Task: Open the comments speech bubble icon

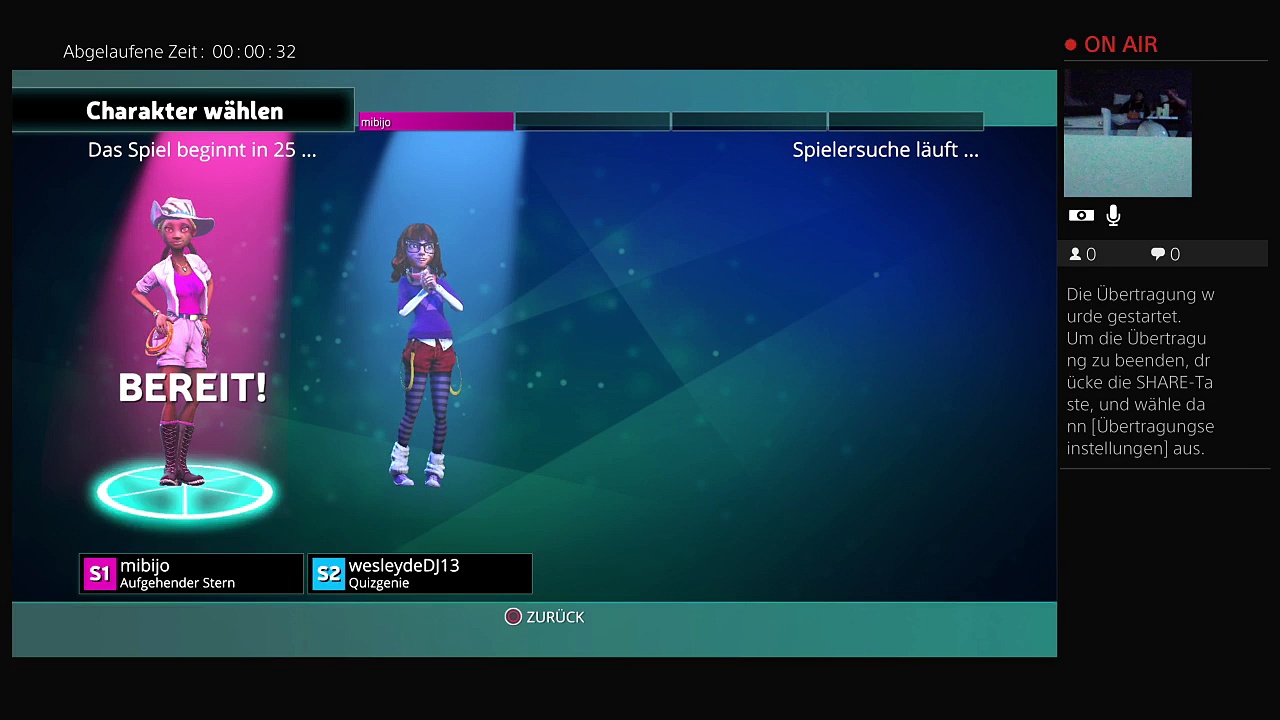Action: 1158,255
